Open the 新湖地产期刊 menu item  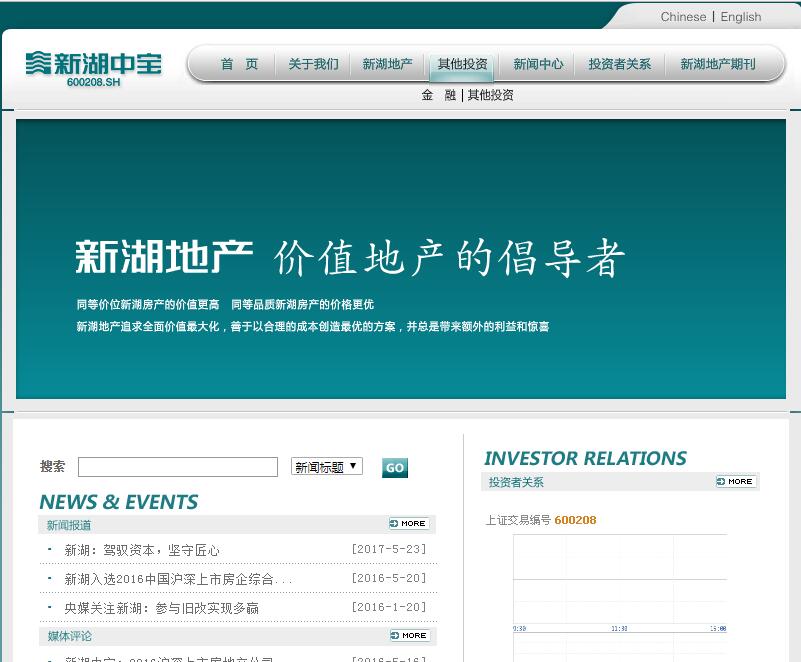click(718, 64)
